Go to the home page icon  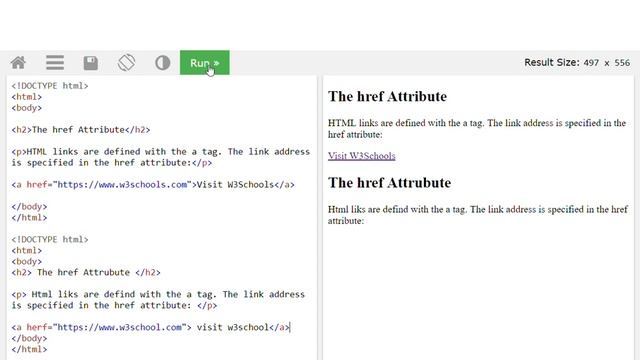tap(18, 63)
